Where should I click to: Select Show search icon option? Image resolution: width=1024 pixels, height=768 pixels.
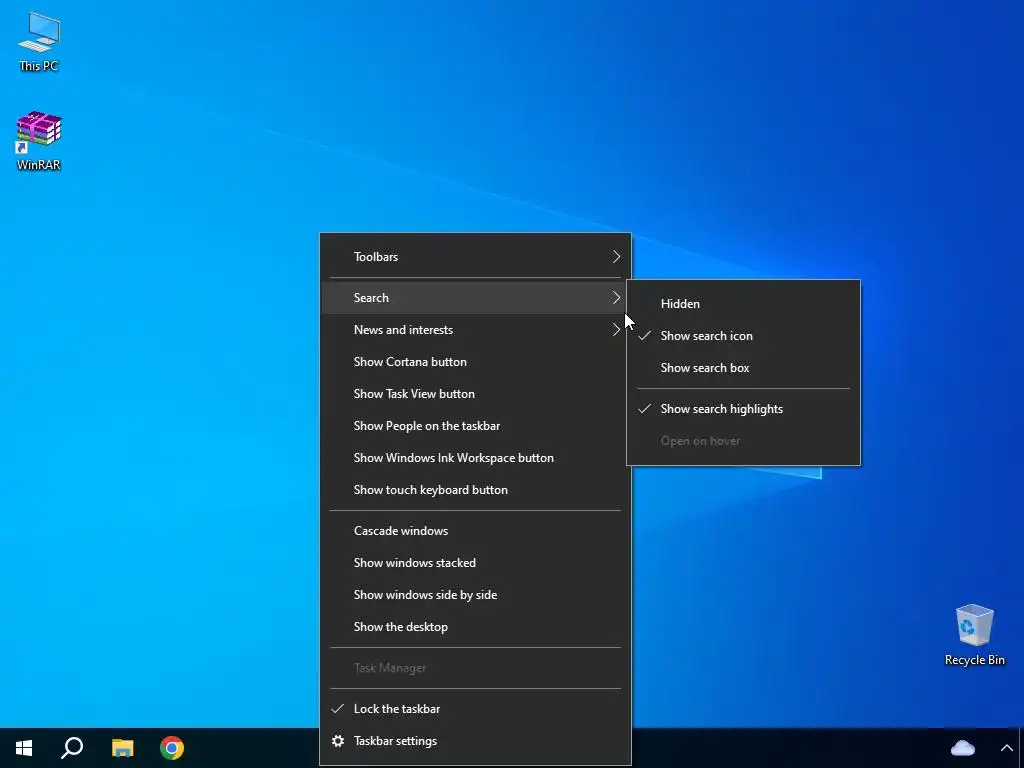tap(743, 336)
